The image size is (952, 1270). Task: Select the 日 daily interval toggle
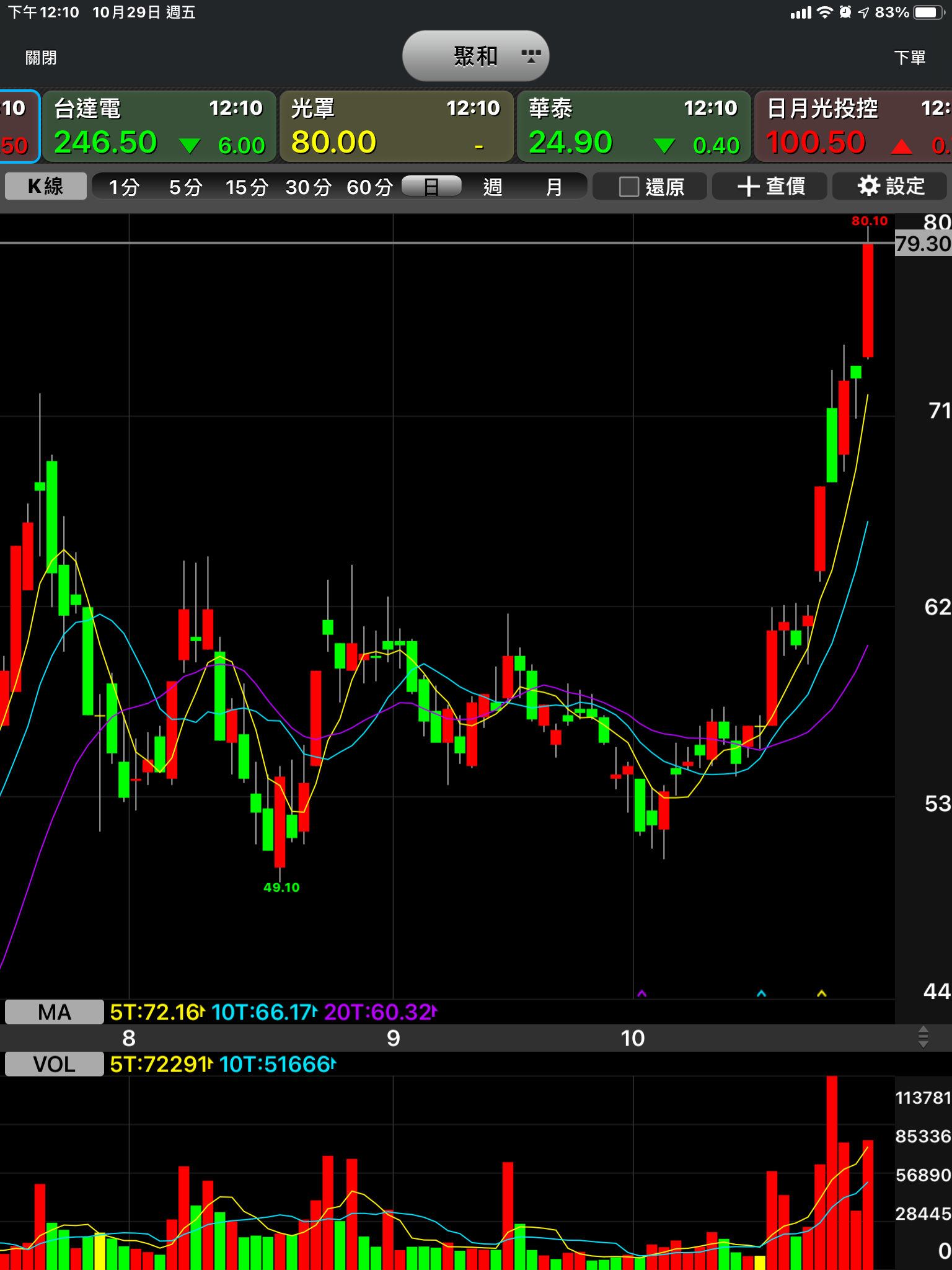[431, 187]
